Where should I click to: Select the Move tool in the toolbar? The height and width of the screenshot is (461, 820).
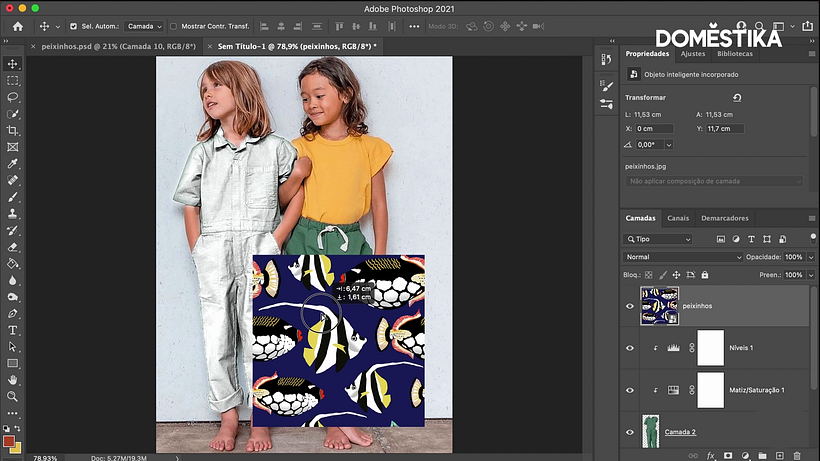pos(13,64)
